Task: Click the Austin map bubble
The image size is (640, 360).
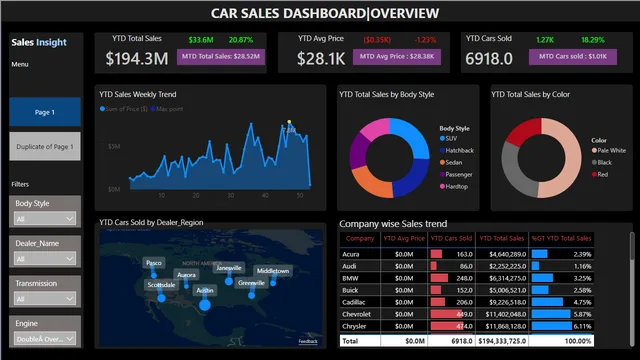Action: (x=205, y=304)
